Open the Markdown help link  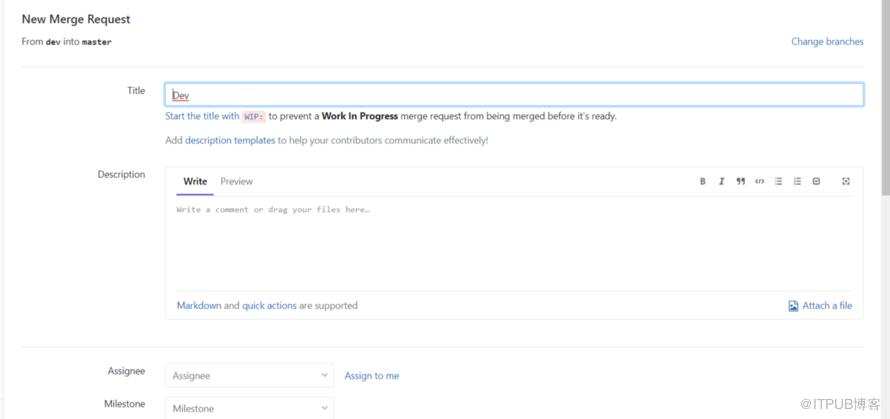199,305
